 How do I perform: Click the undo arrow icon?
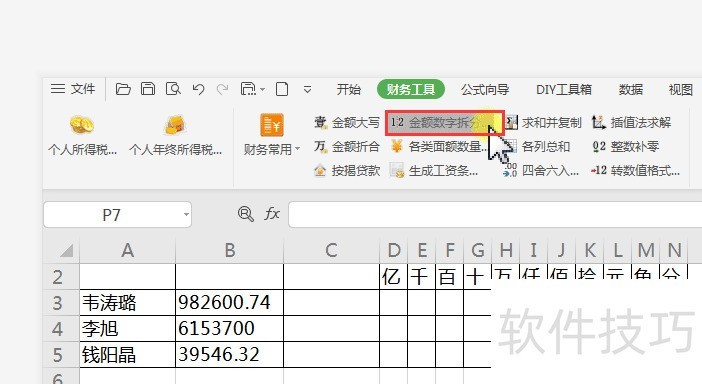tap(198, 90)
